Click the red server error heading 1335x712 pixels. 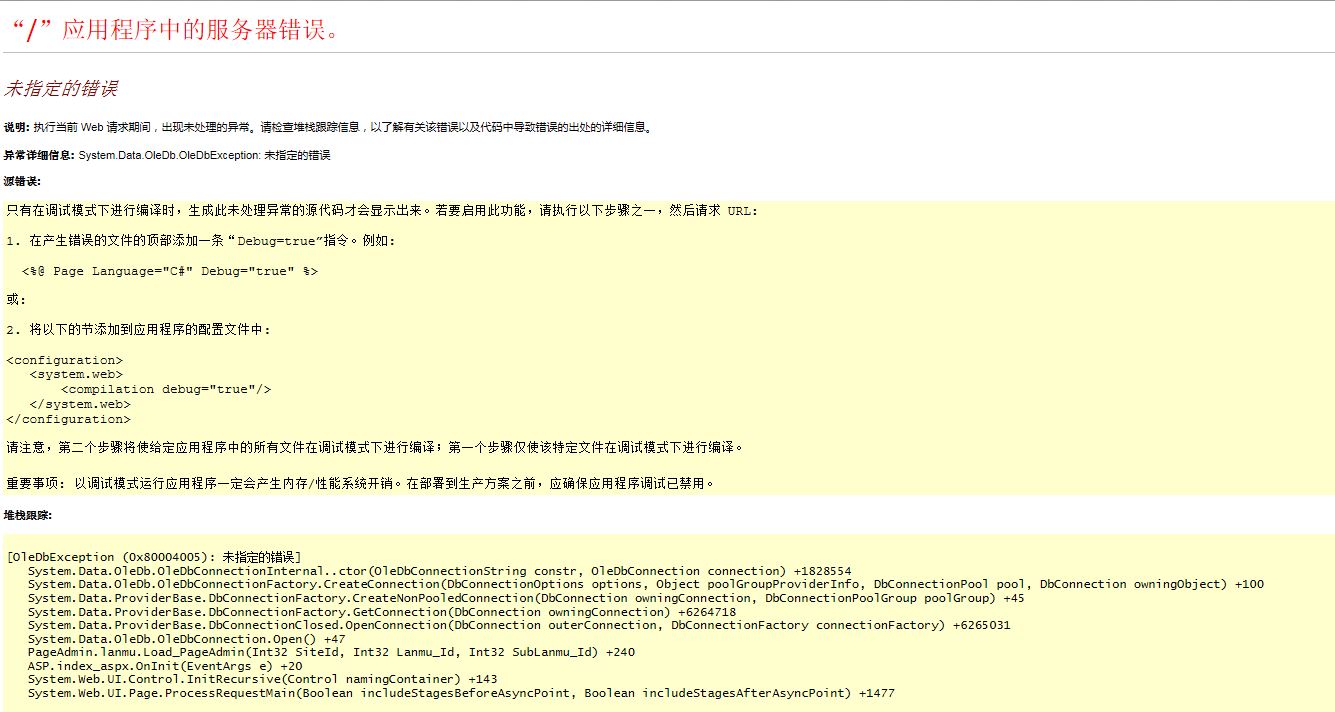pyautogui.click(x=175, y=30)
